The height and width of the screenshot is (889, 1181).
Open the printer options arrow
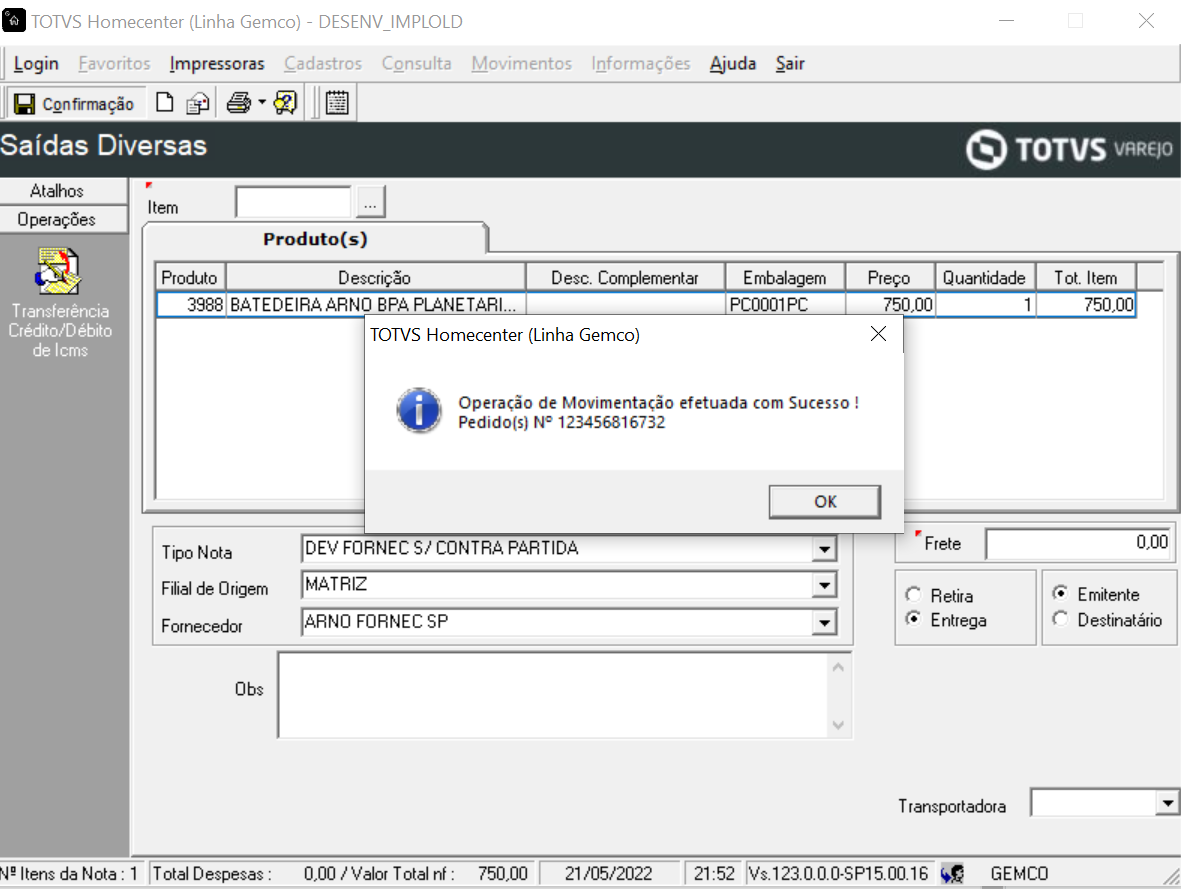pos(261,102)
